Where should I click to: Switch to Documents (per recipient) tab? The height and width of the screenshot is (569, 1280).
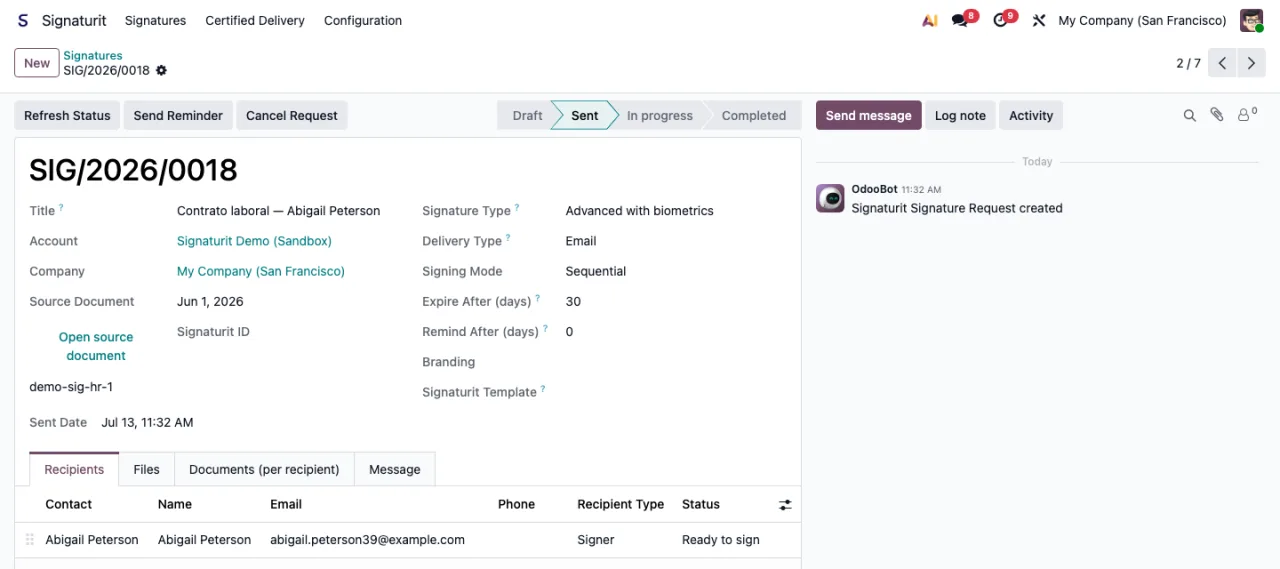pos(264,470)
